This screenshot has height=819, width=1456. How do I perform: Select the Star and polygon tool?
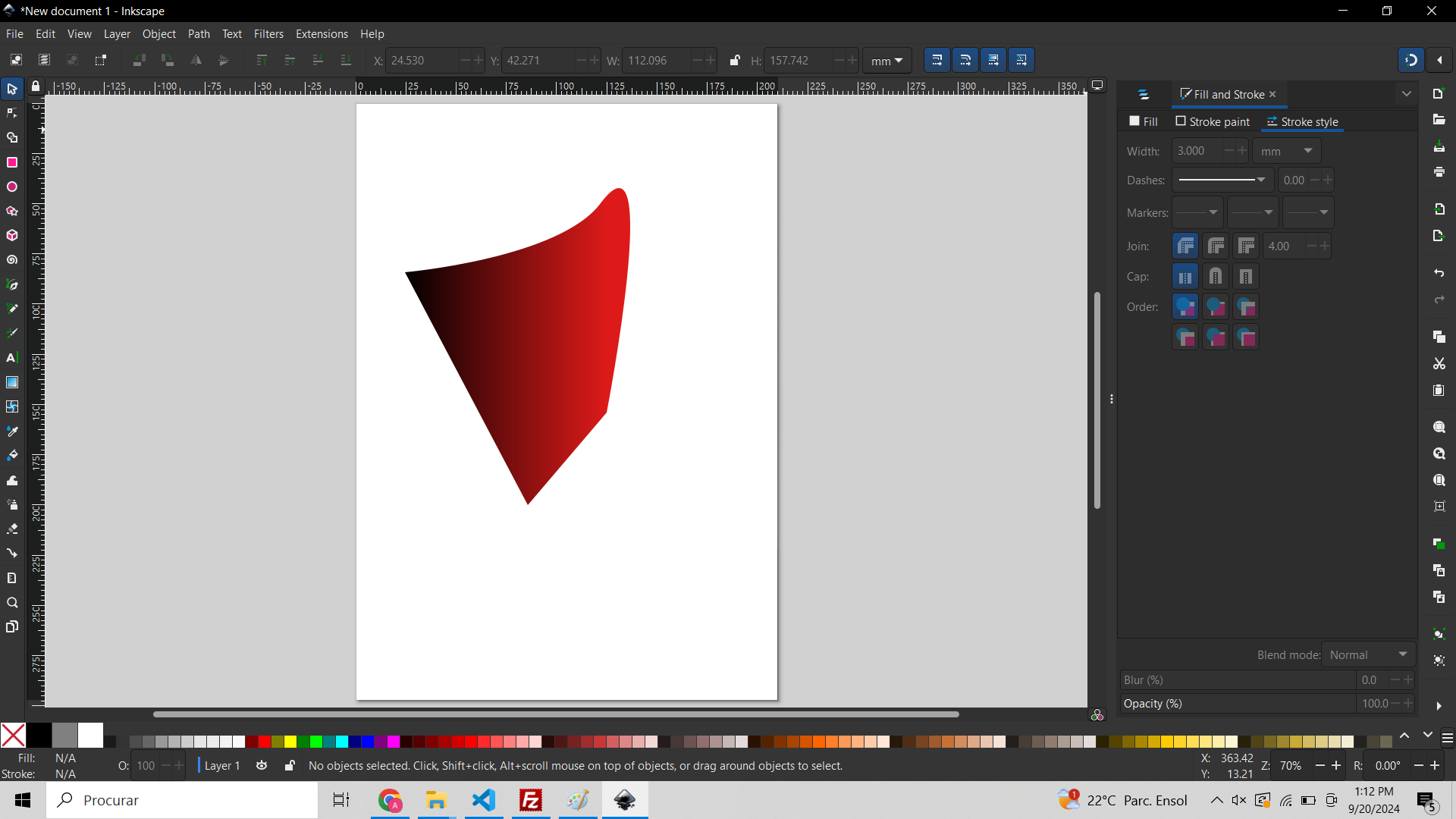click(12, 211)
